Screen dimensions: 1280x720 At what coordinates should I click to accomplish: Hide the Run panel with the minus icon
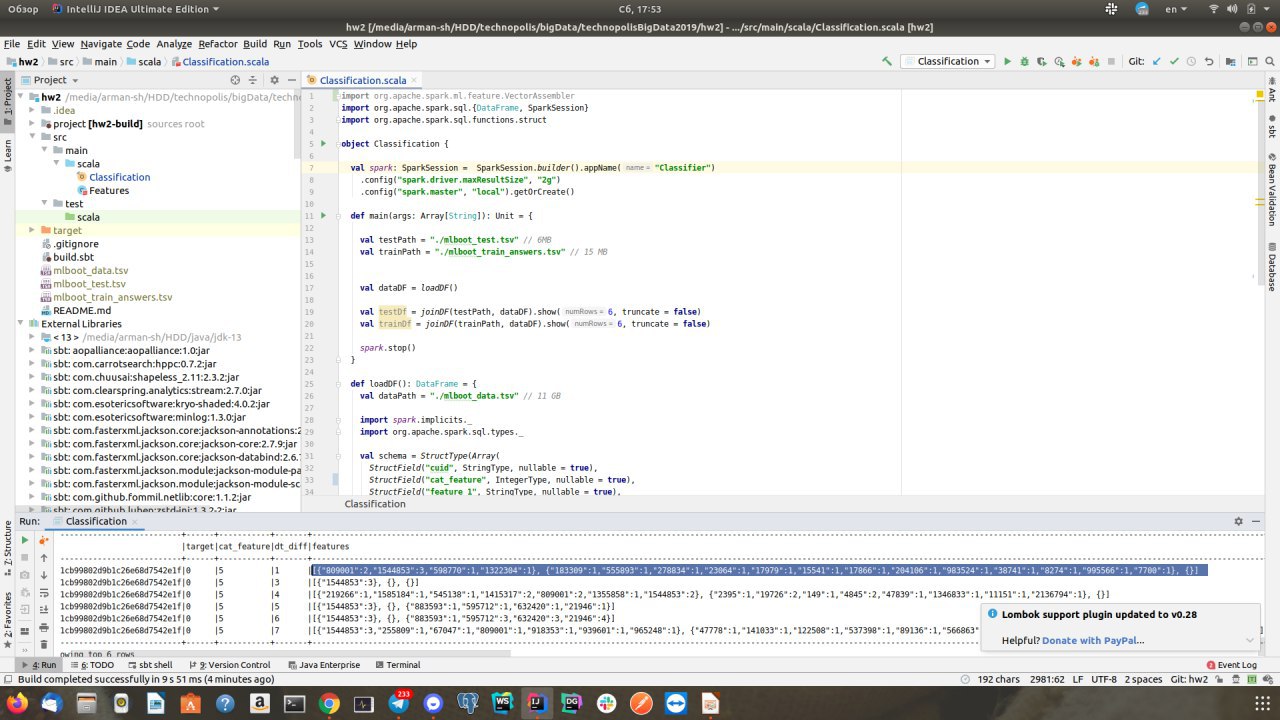(x=1257, y=522)
